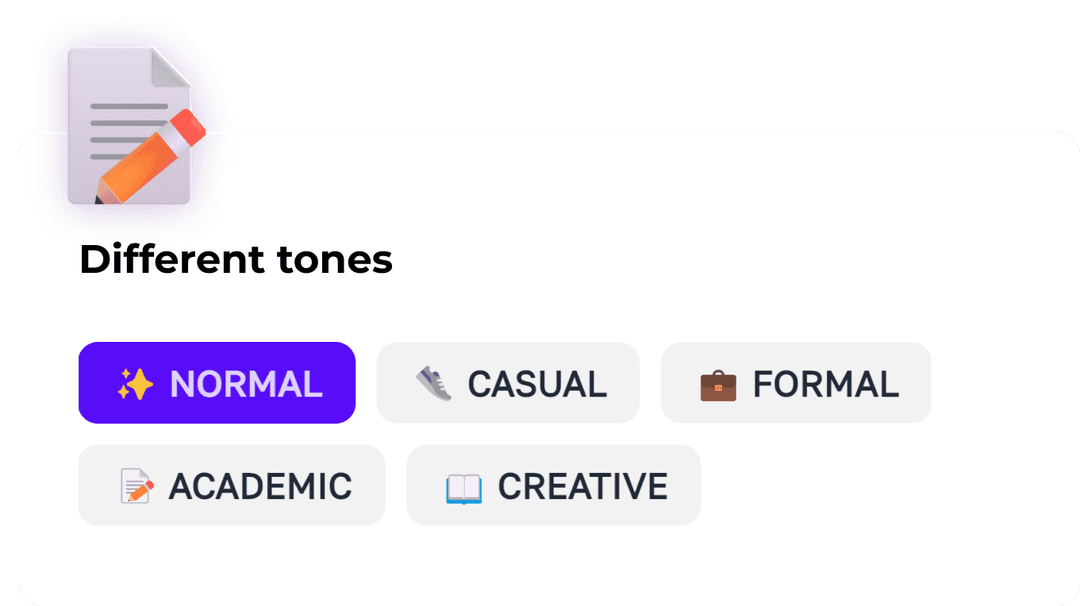Click the briefcase icon beside FORMAL

[718, 385]
